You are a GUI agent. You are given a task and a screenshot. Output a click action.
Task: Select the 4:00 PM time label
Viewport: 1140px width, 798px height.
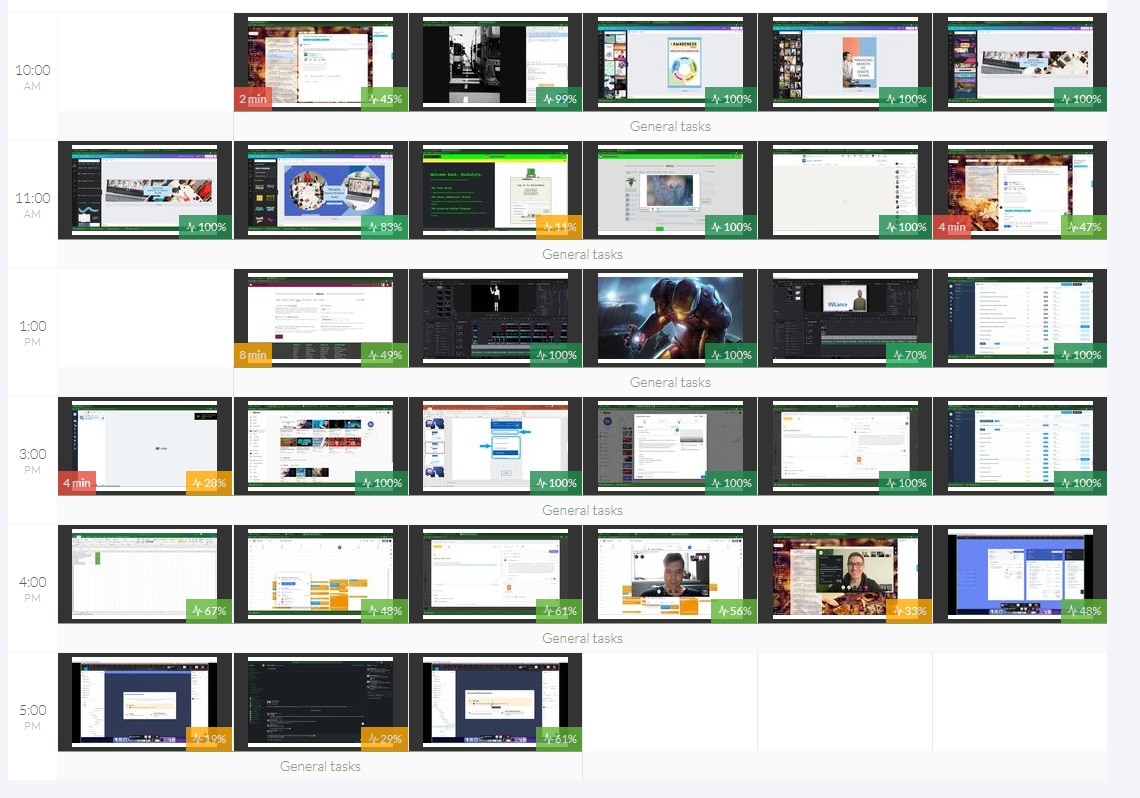pyautogui.click(x=33, y=588)
